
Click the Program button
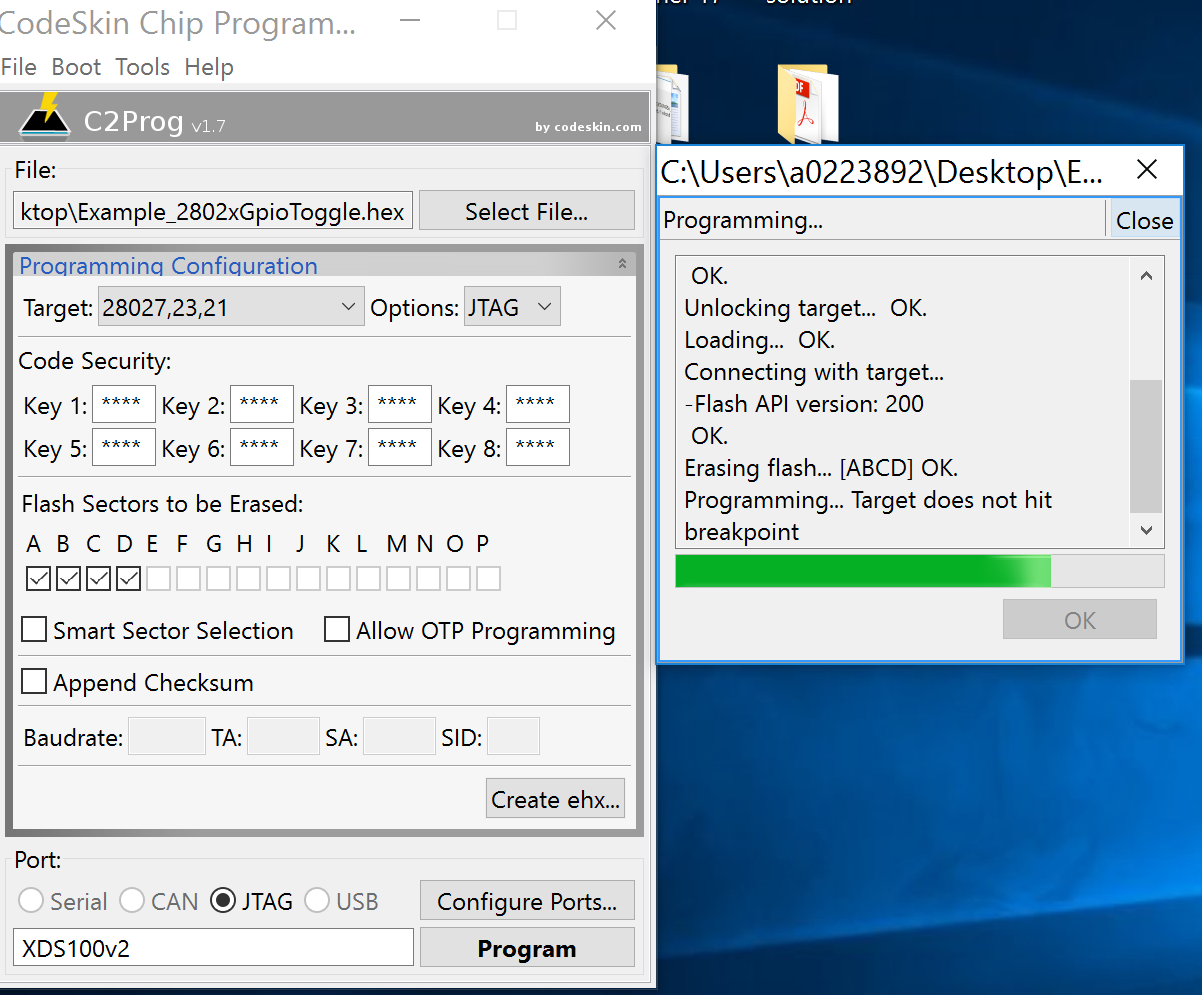[527, 948]
